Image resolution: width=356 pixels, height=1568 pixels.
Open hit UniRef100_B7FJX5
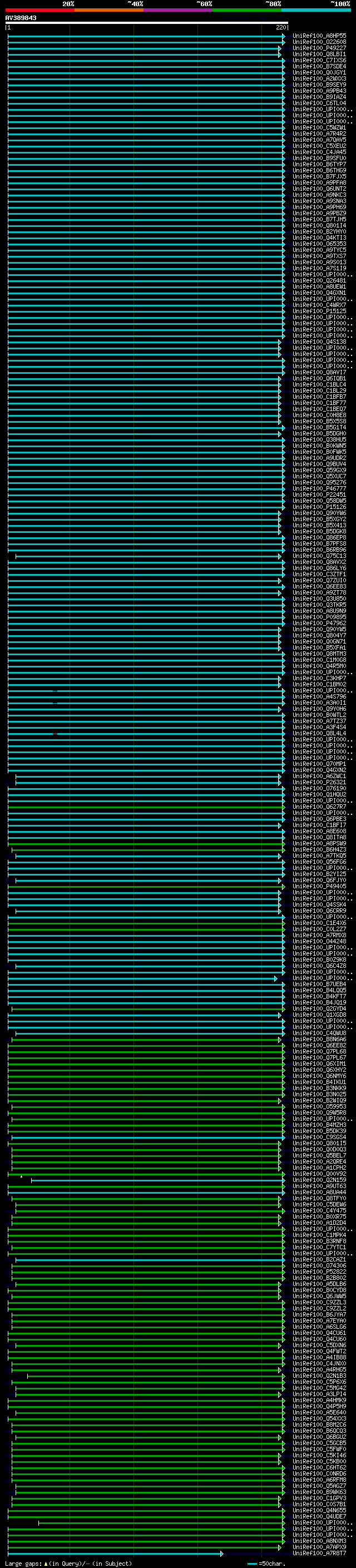[319, 176]
